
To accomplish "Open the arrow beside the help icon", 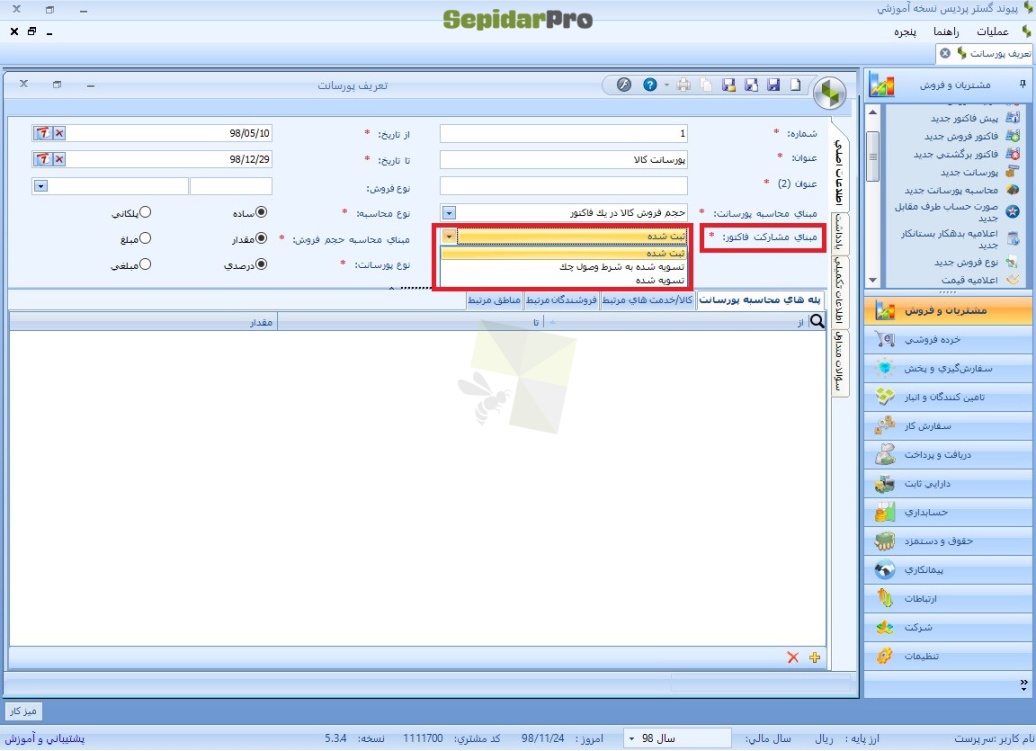I will point(666,85).
